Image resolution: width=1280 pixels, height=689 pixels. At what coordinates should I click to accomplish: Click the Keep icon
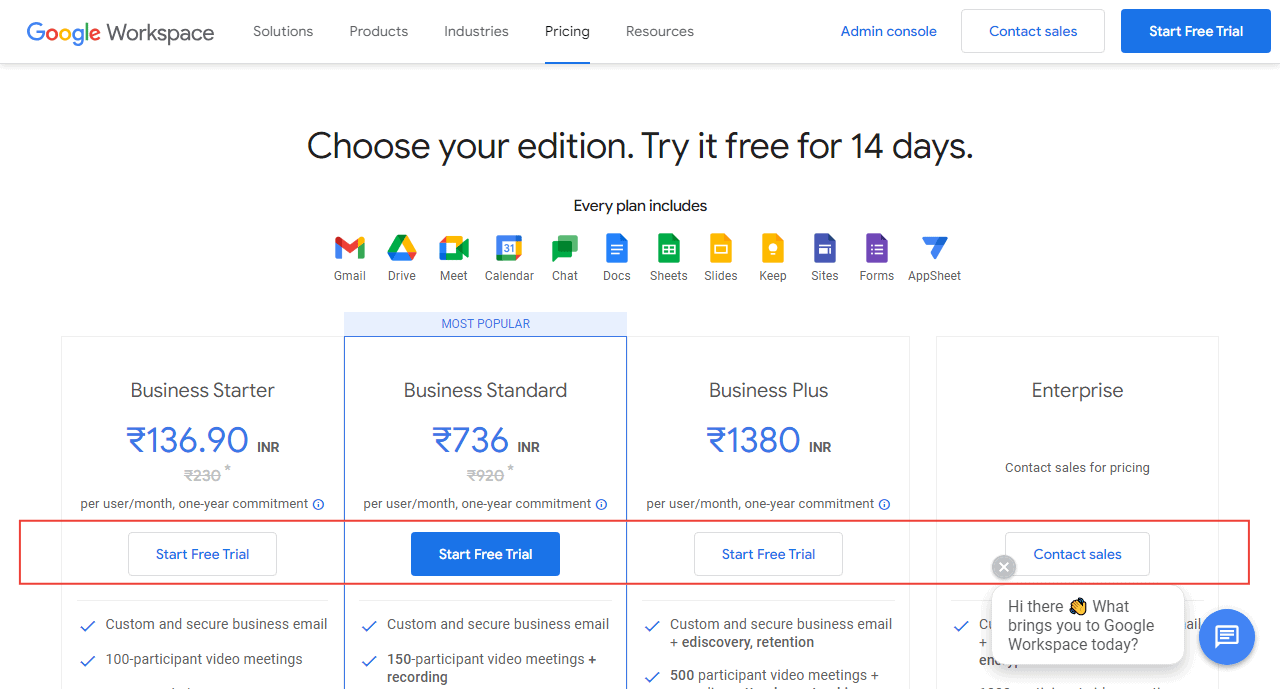(x=772, y=250)
